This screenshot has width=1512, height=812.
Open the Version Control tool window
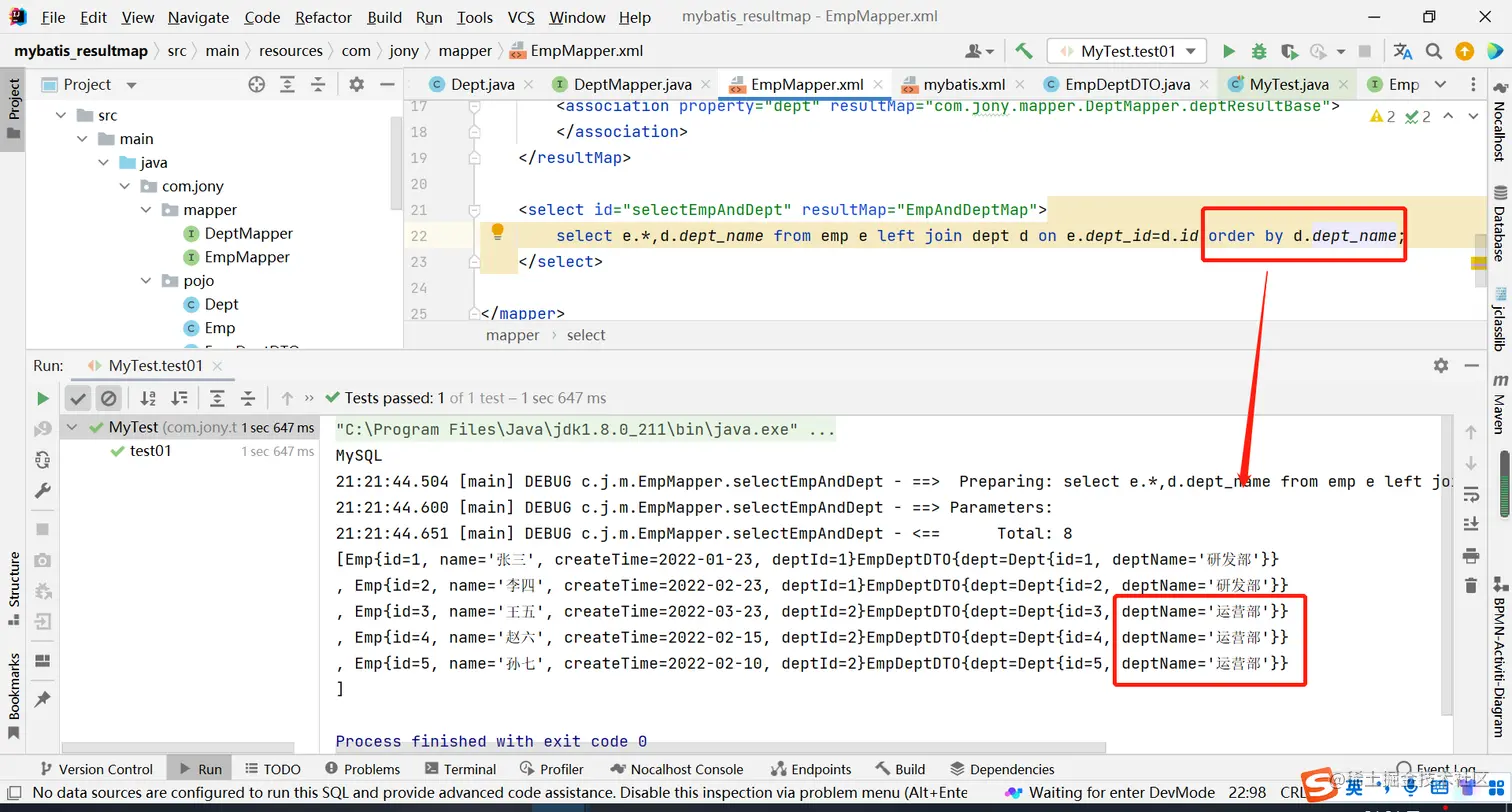coord(96,769)
